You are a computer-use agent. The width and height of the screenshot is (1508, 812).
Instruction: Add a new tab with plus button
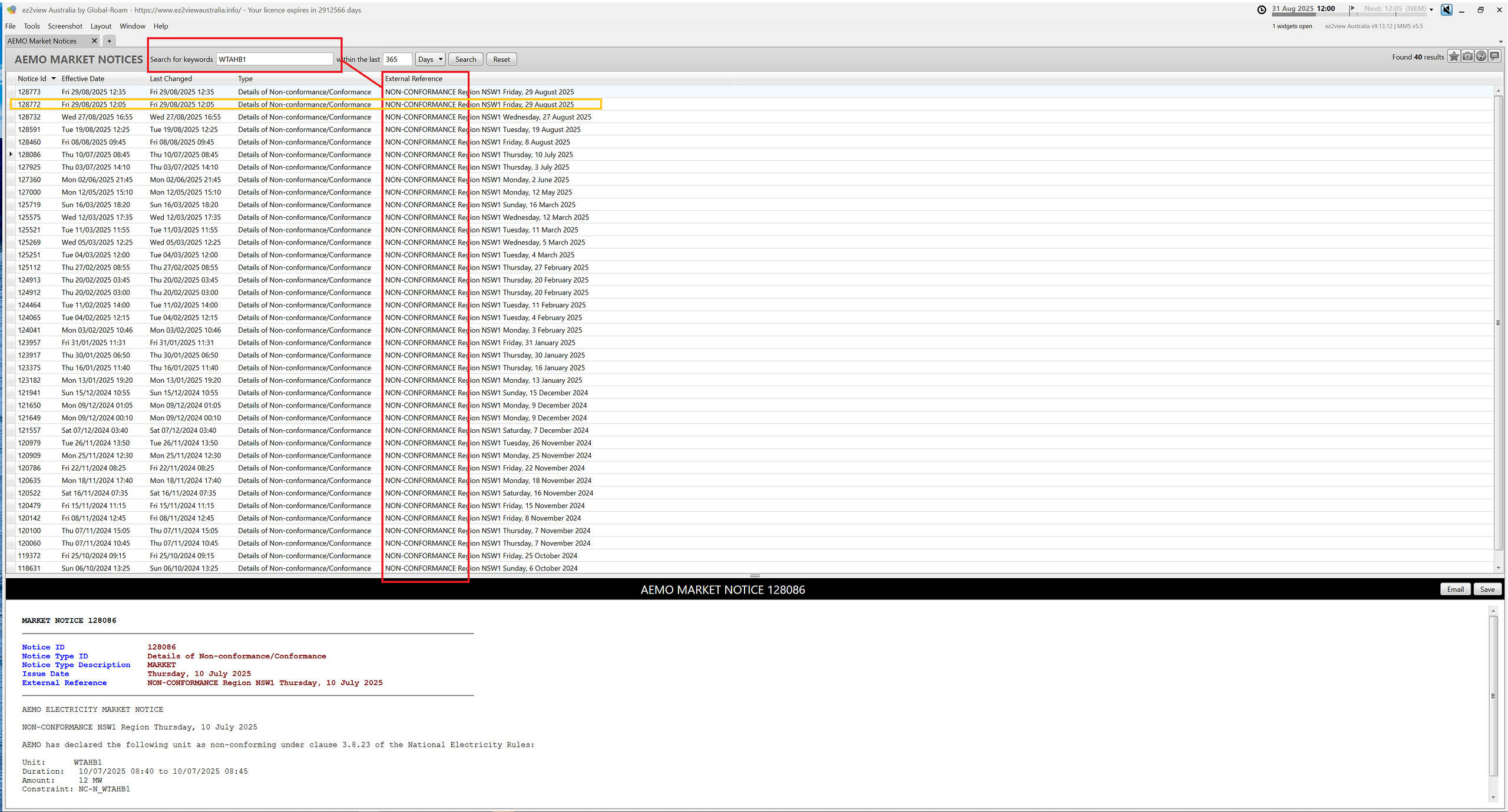pos(109,41)
